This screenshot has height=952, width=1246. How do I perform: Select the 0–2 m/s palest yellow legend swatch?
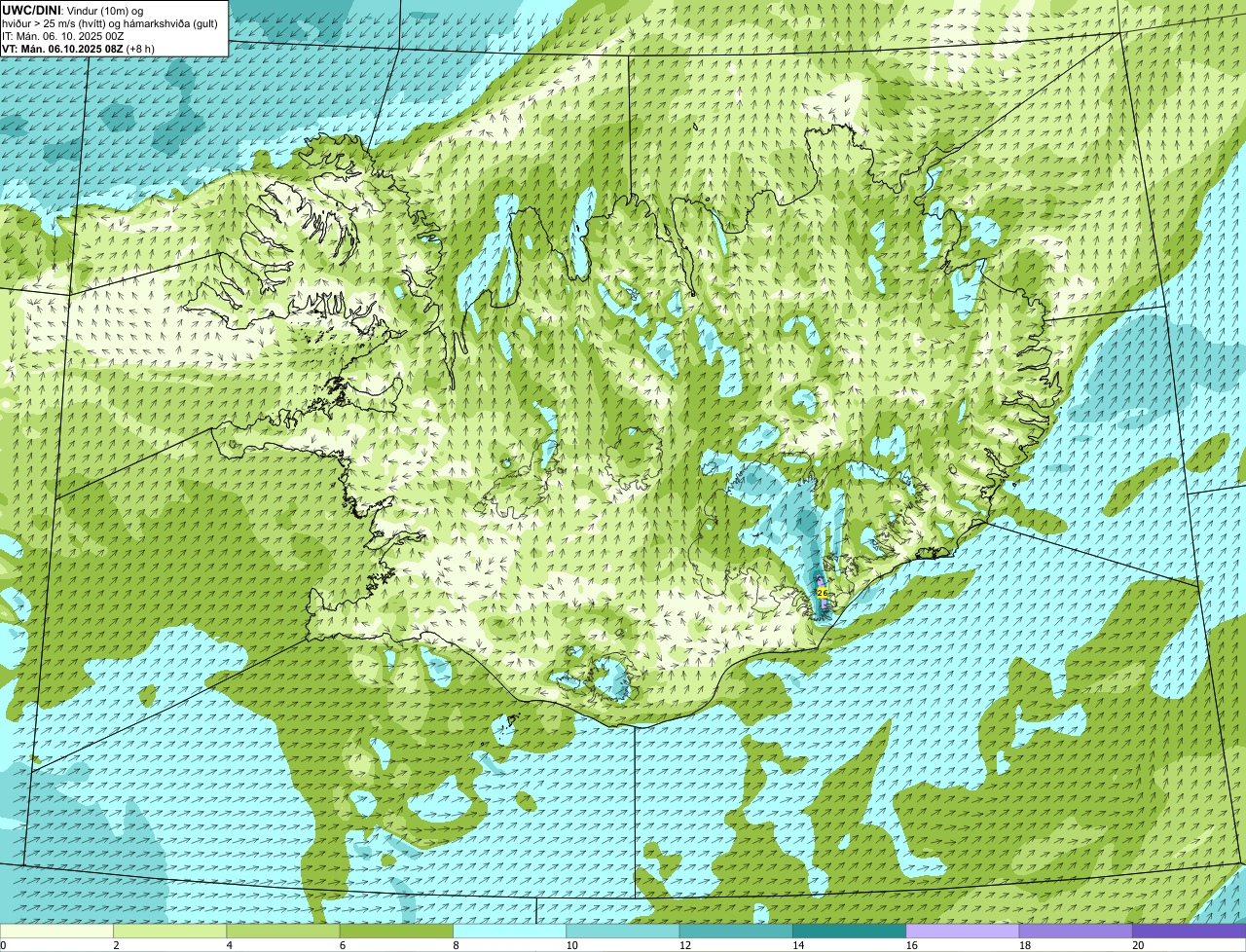[56, 931]
